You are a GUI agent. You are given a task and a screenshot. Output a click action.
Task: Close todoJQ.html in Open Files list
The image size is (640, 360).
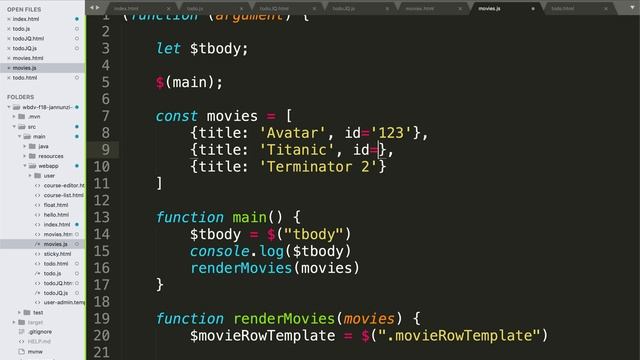tap(9, 39)
